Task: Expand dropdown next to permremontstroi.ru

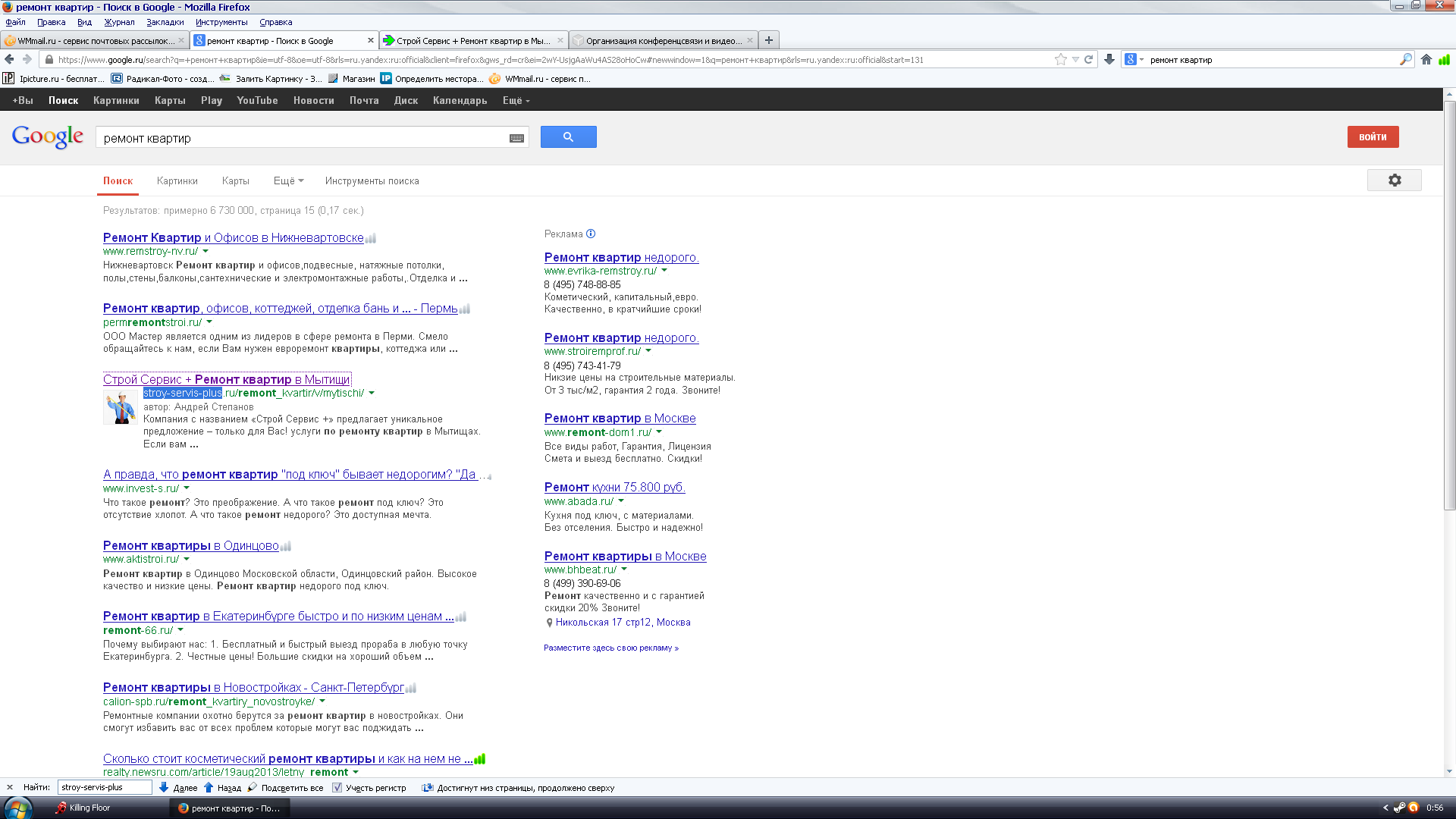Action: click(209, 322)
